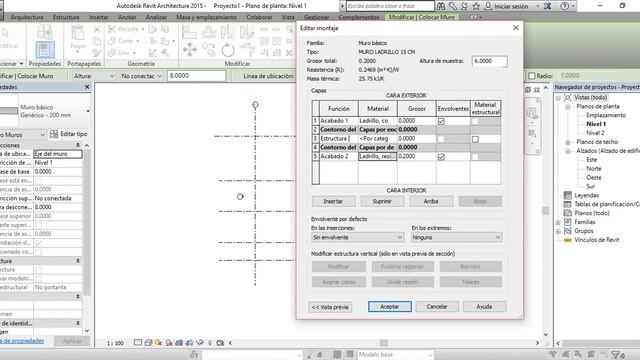Expand the Grupos tree node
The width and height of the screenshot is (640, 360).
[558, 231]
